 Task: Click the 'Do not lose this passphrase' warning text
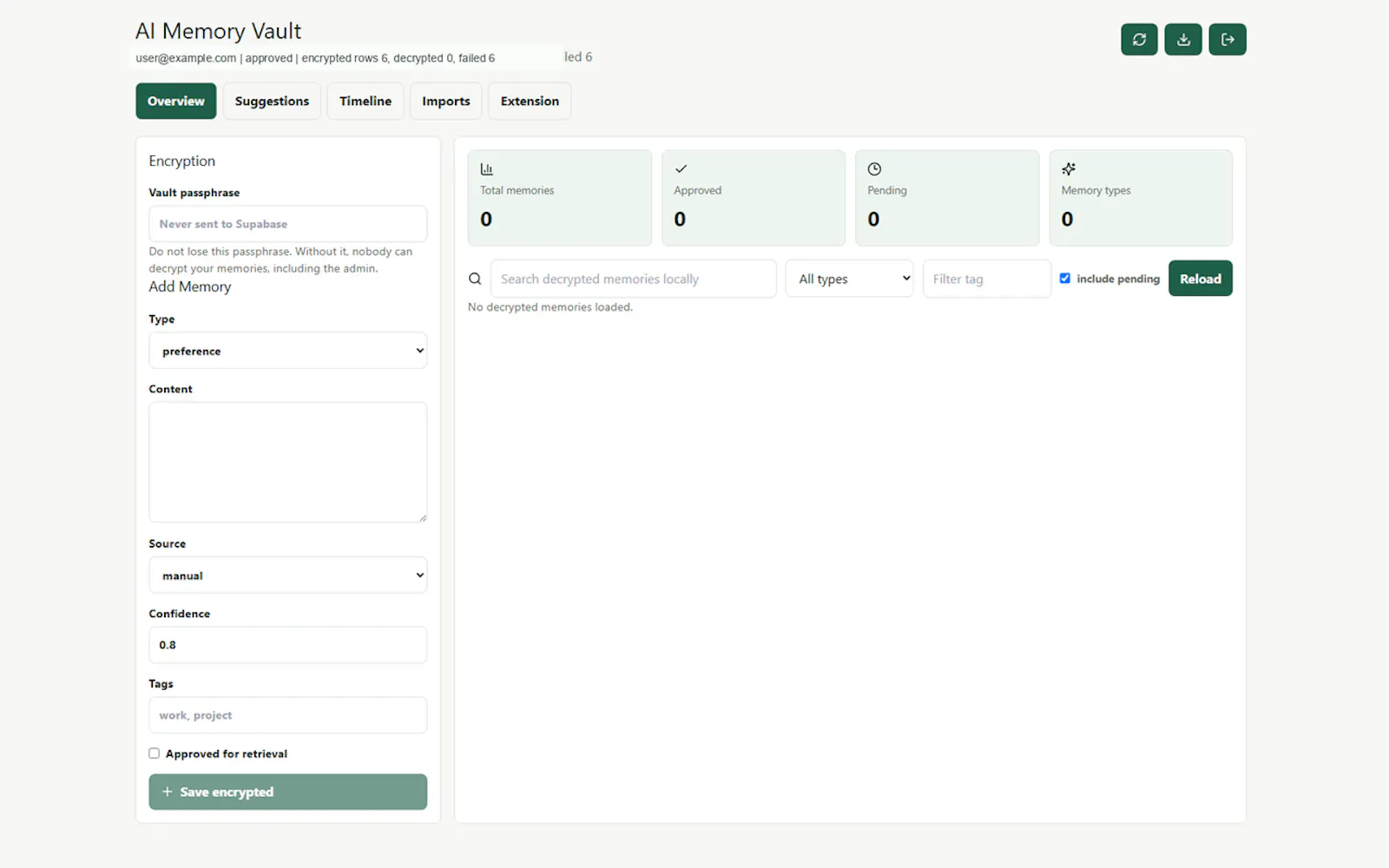[280, 260]
